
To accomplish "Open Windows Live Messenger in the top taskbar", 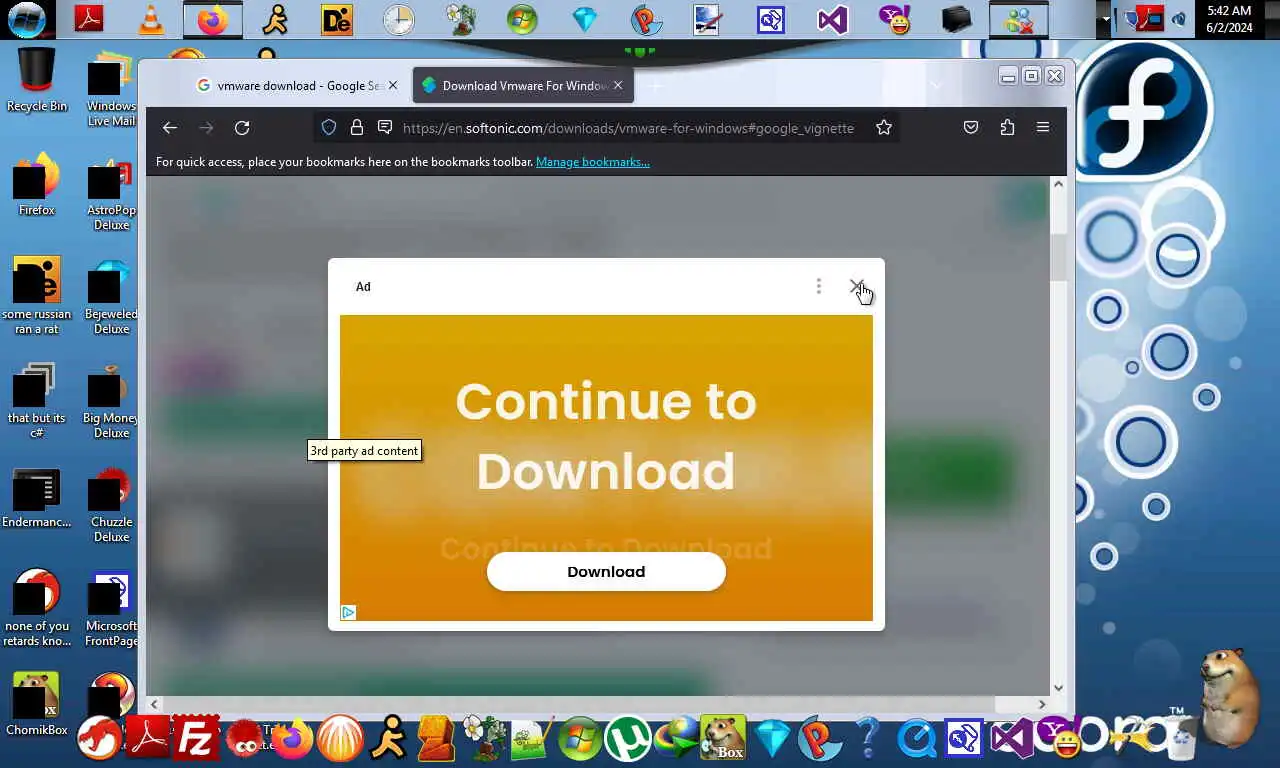I will pos(1017,19).
